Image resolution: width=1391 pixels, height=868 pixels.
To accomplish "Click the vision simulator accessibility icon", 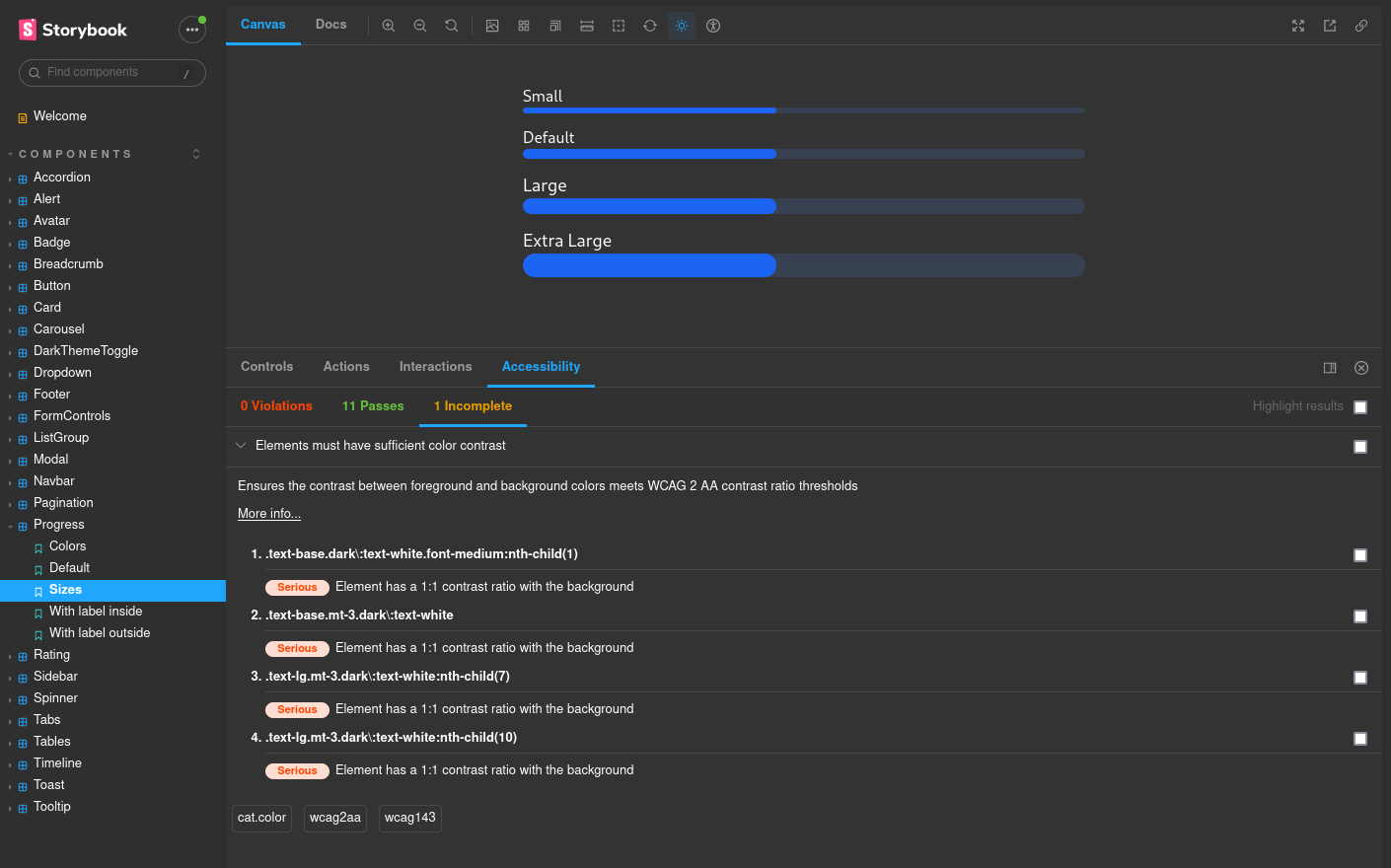I will click(712, 26).
